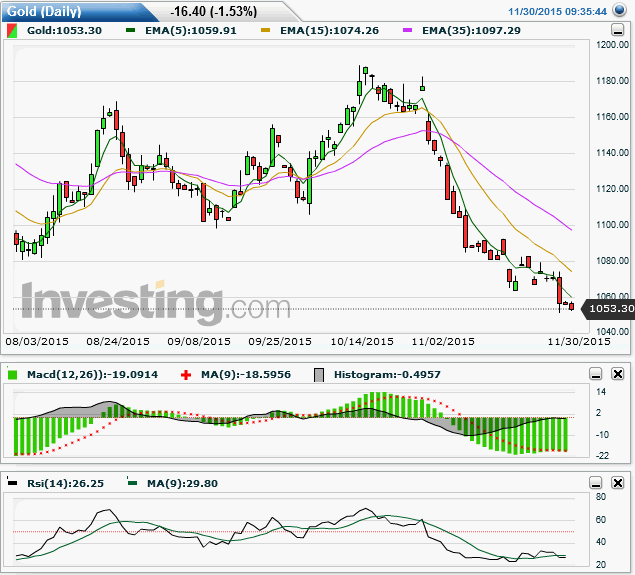This screenshot has width=635, height=575.
Task: Click the highest green candle near 10/14/2015
Action: point(365,70)
